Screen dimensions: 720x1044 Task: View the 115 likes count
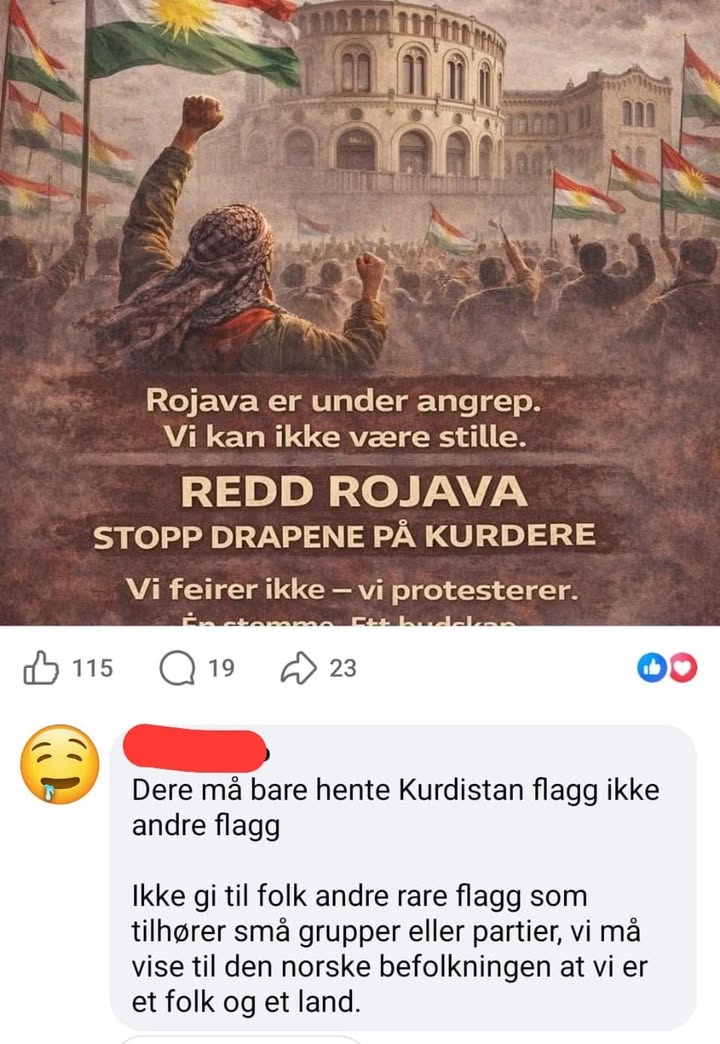pyautogui.click(x=93, y=668)
